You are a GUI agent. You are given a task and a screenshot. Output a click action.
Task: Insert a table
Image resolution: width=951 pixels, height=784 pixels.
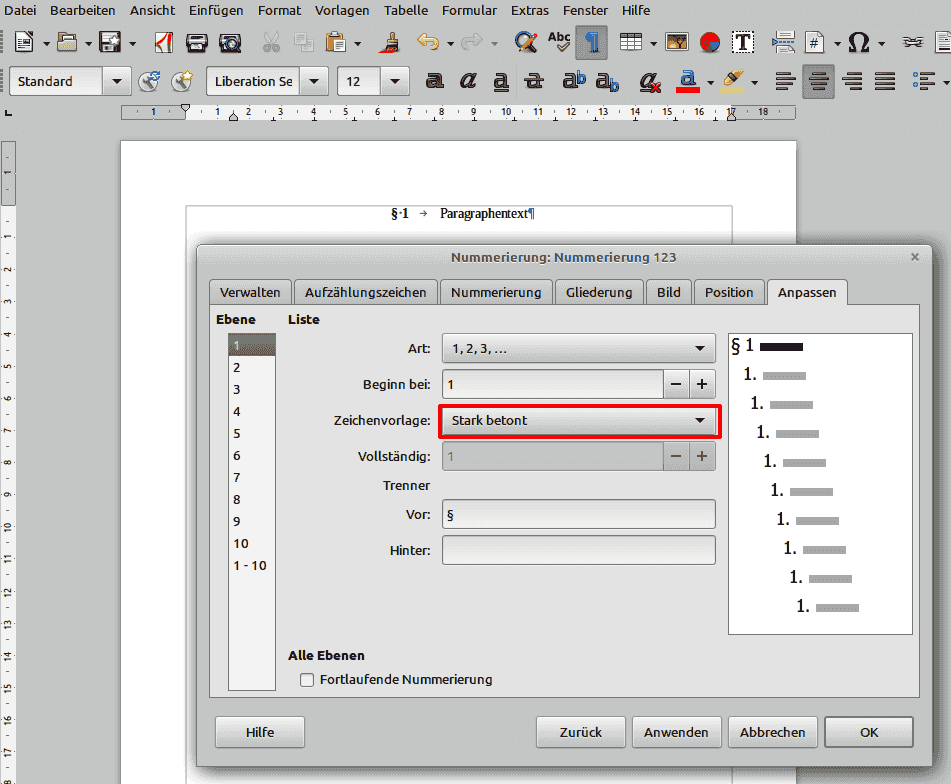631,42
